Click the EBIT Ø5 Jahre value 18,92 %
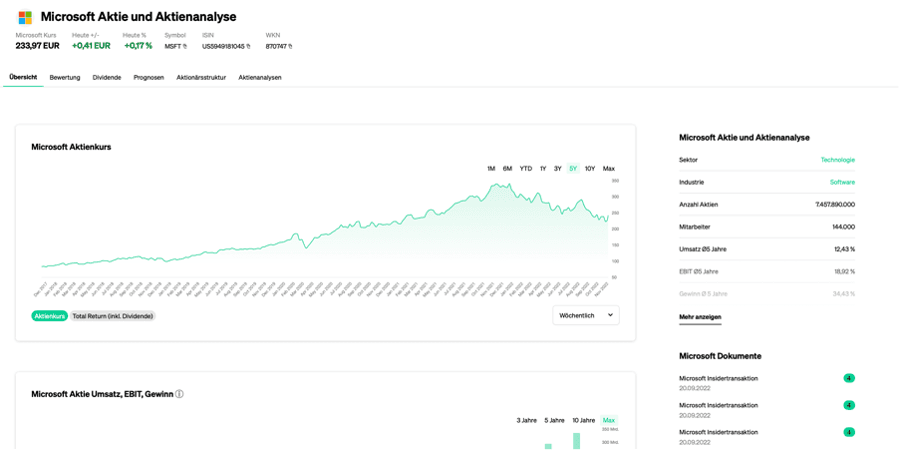Viewport: 901px width, 452px height. click(x=845, y=272)
